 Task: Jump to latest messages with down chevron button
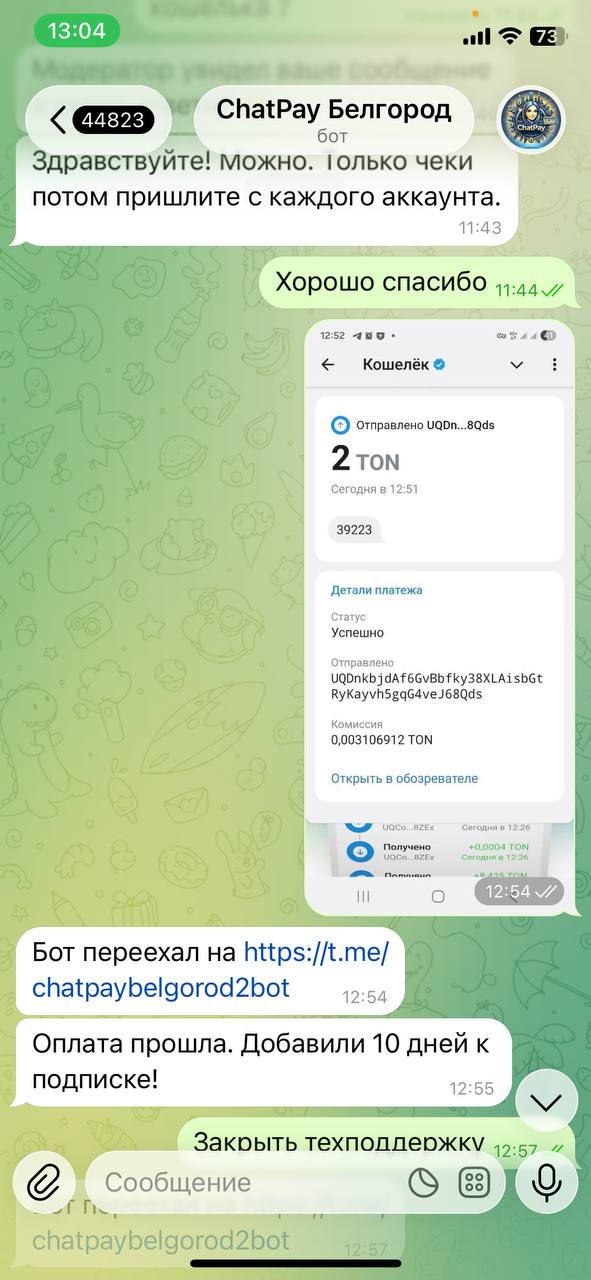pos(546,1103)
